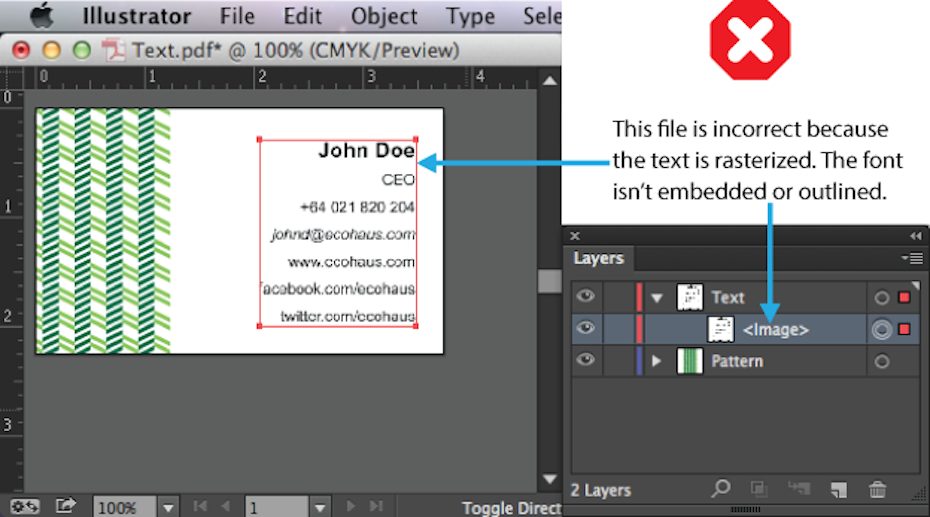Viewport: 930px width, 517px height.
Task: Toggle visibility of the <Image> sublayer
Action: 587,329
